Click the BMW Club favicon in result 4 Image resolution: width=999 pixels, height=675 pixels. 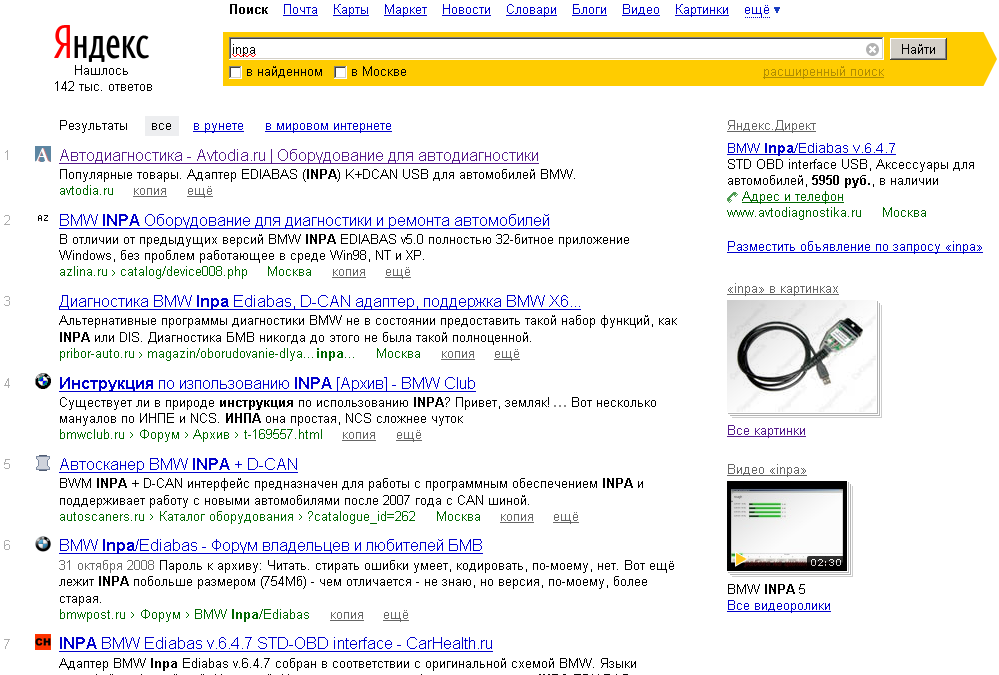[43, 381]
